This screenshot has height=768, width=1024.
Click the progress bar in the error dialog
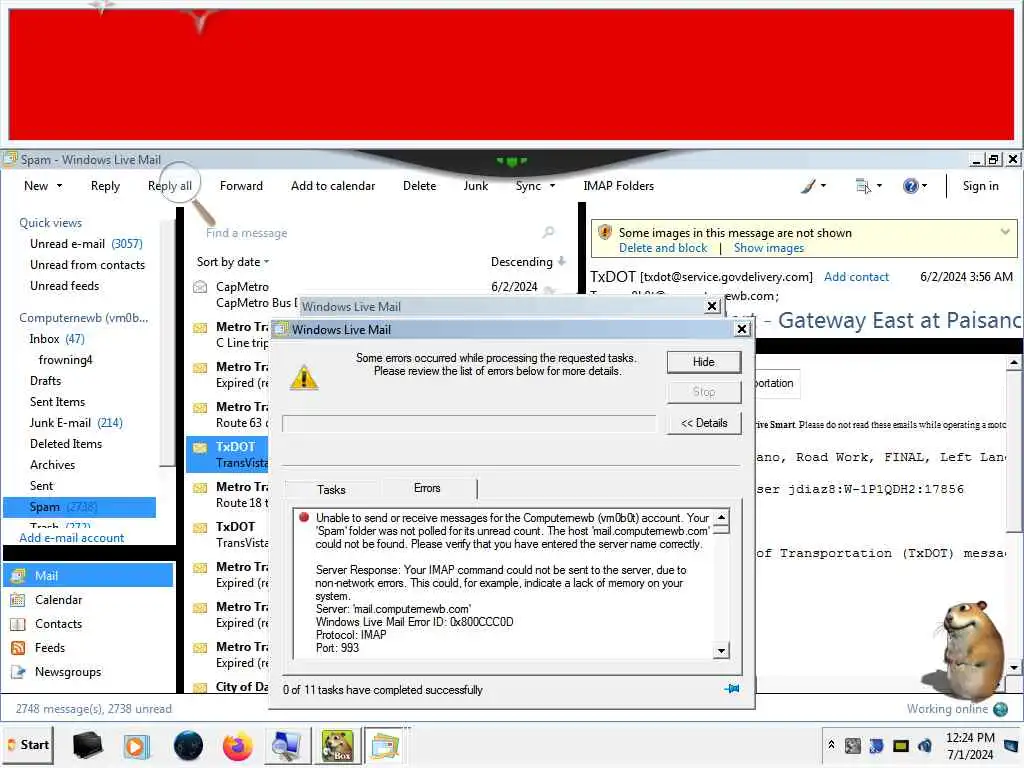tap(469, 423)
